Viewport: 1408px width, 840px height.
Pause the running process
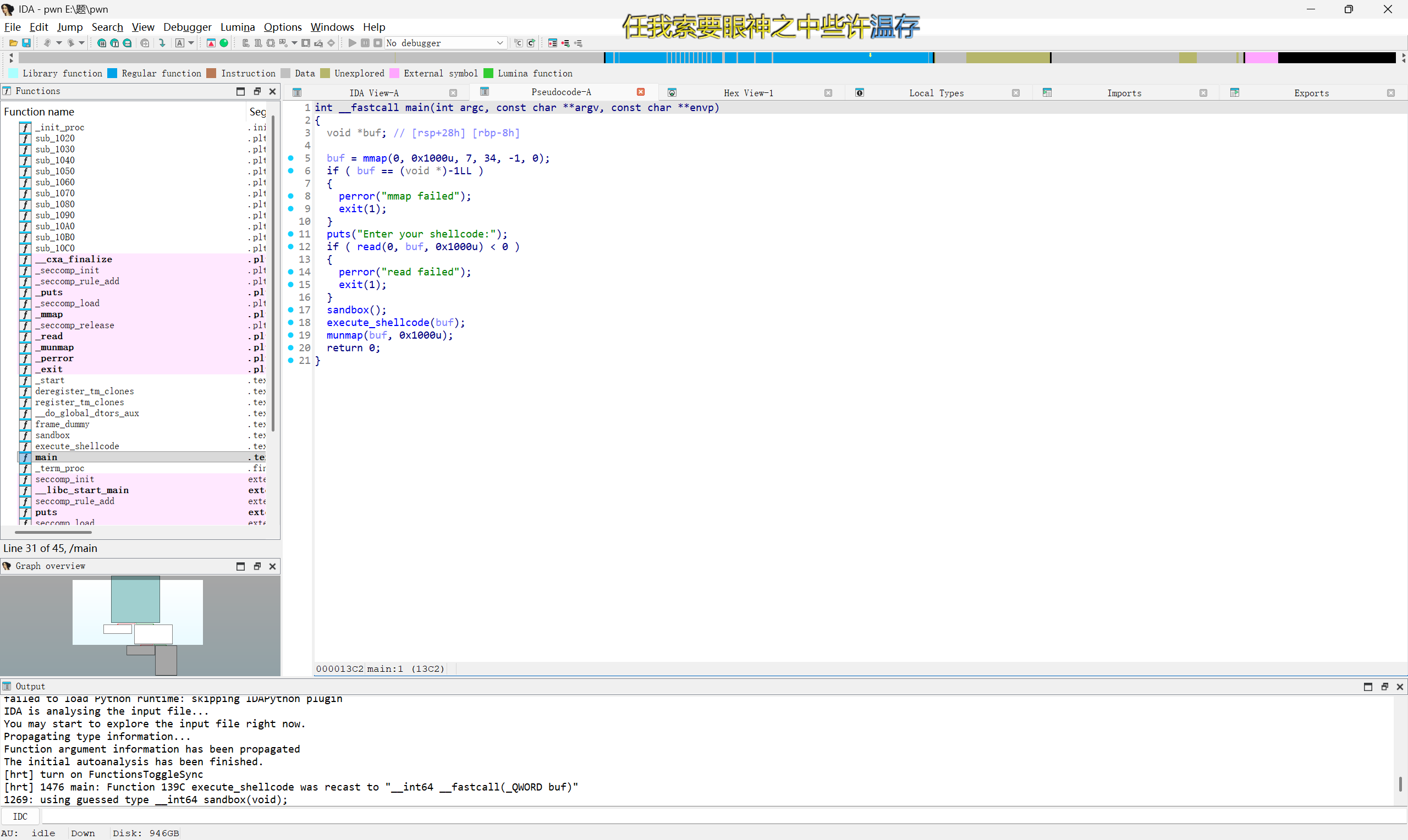point(365,42)
